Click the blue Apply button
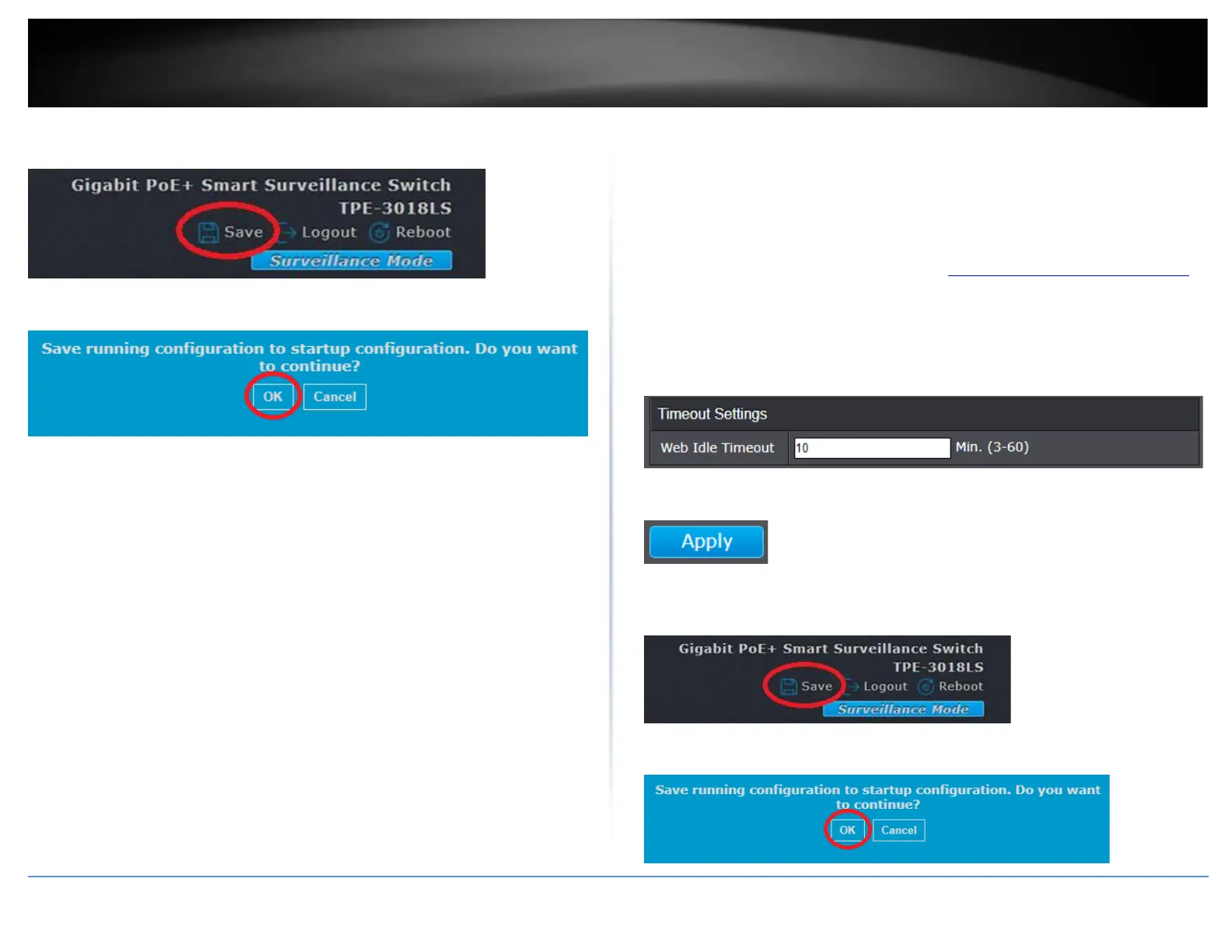The image size is (1232, 952). click(706, 541)
